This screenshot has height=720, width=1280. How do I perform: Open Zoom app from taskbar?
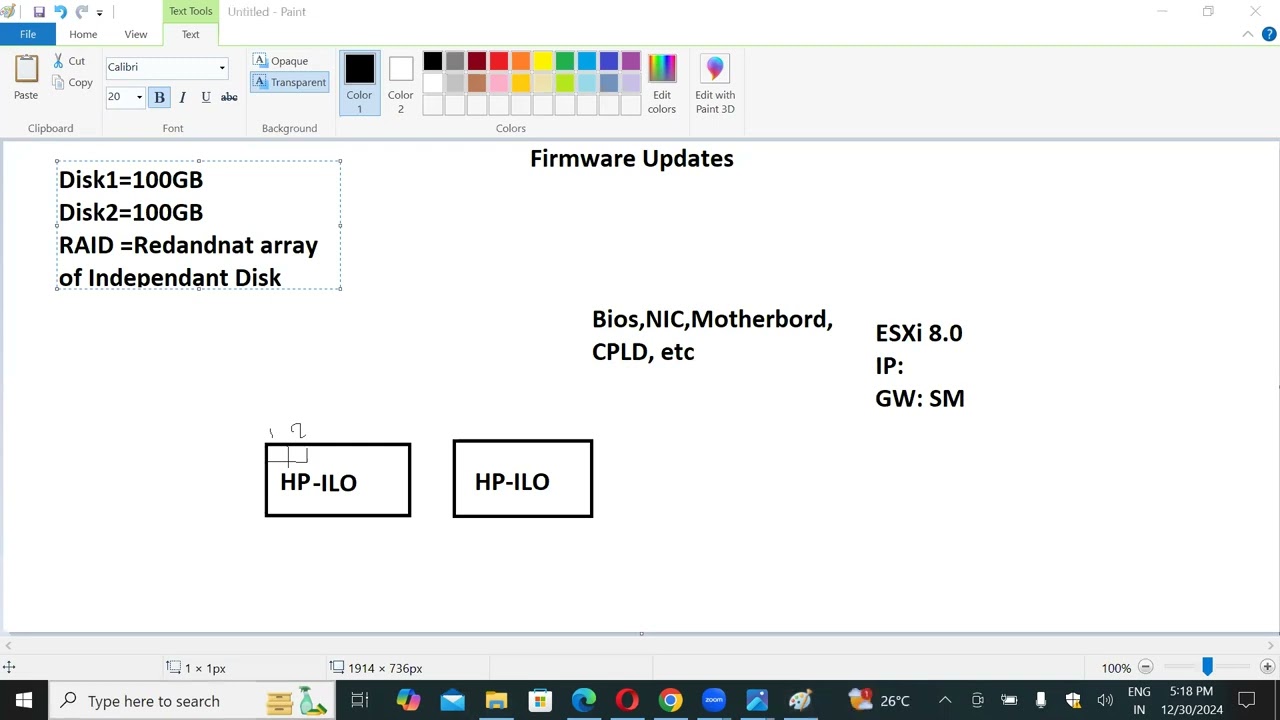pyautogui.click(x=713, y=700)
